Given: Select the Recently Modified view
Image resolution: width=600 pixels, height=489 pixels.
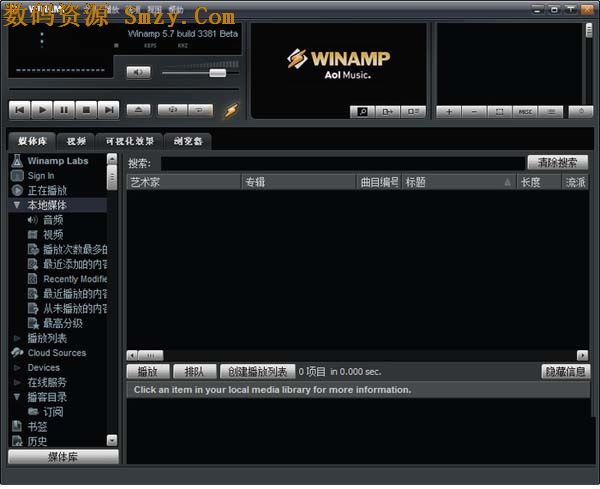Looking at the screenshot, I should pos(67,279).
